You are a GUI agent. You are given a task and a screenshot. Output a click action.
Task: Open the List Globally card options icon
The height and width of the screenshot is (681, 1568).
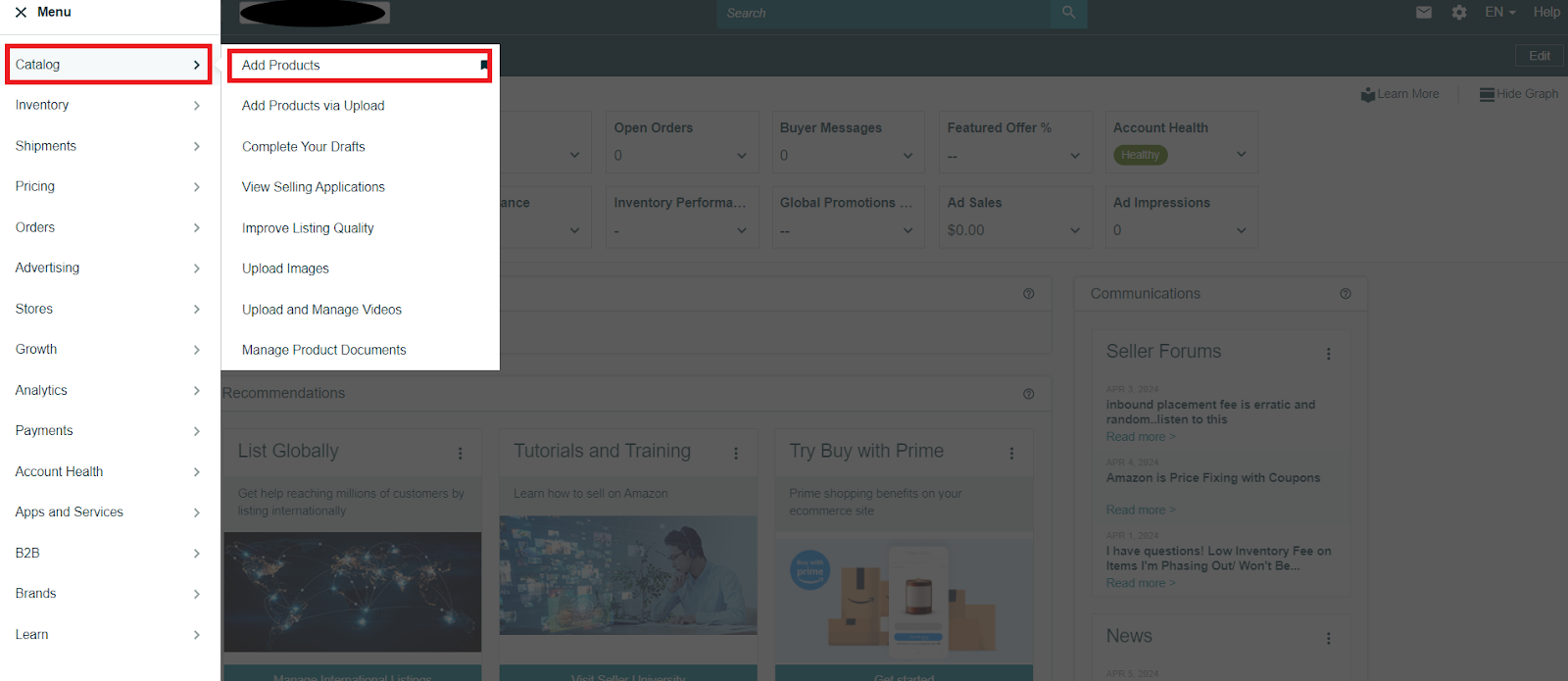coord(460,454)
